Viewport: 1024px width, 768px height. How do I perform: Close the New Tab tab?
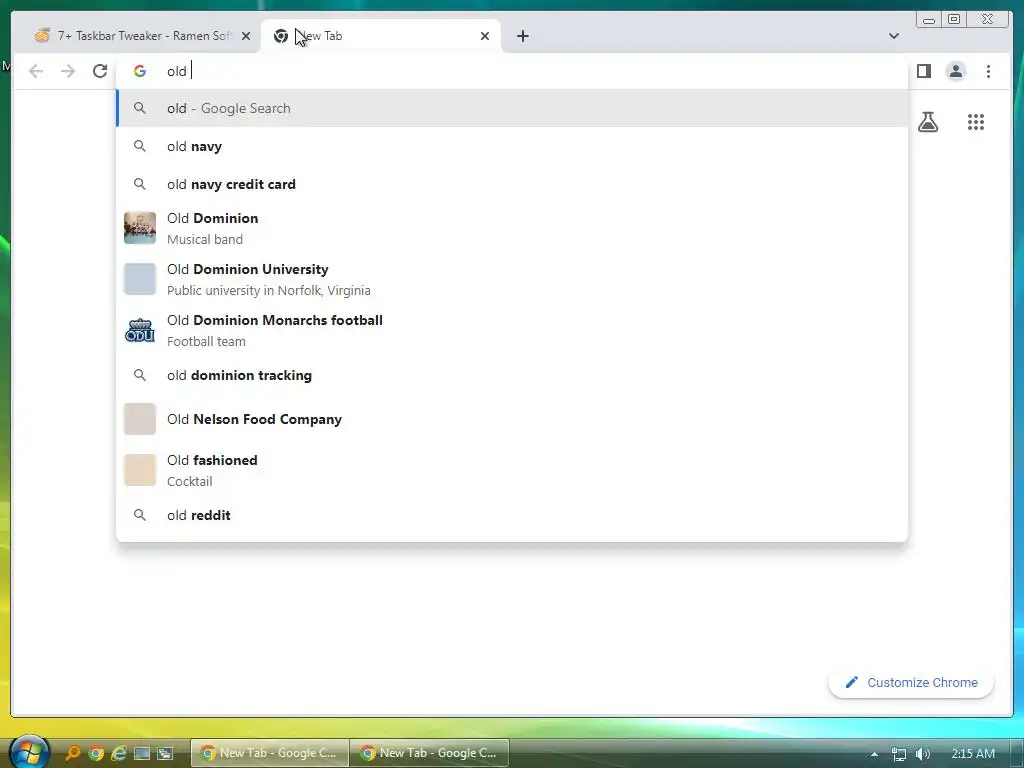(485, 36)
